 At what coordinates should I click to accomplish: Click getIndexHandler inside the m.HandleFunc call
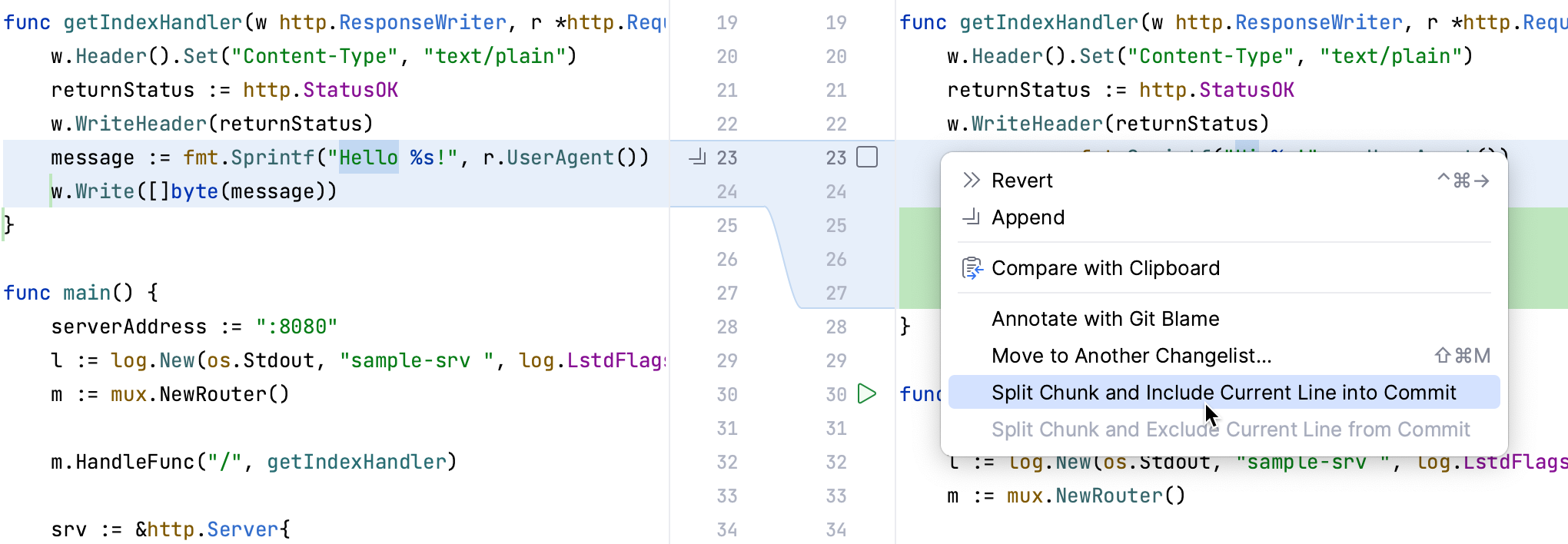(x=357, y=462)
